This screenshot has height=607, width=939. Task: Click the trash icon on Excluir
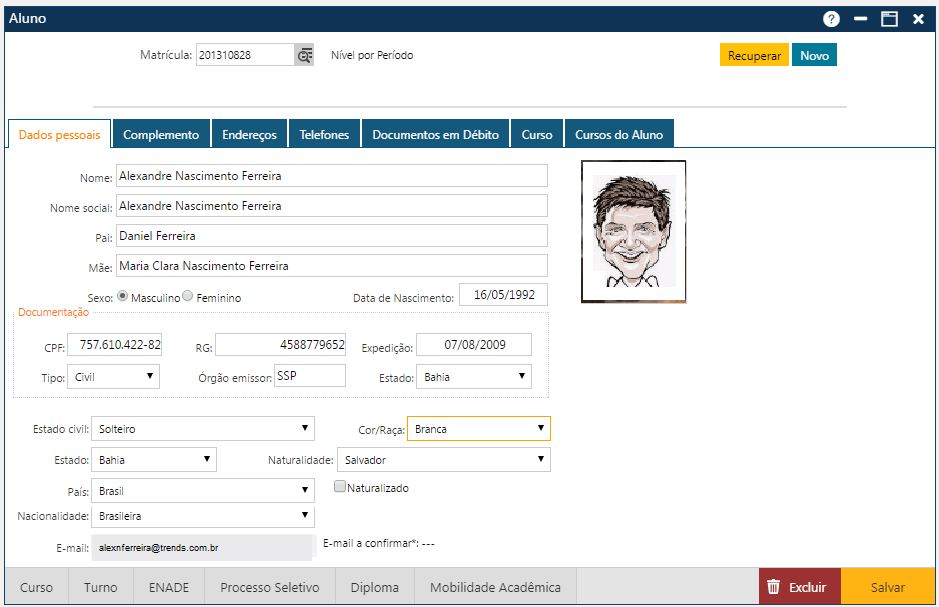[773, 587]
